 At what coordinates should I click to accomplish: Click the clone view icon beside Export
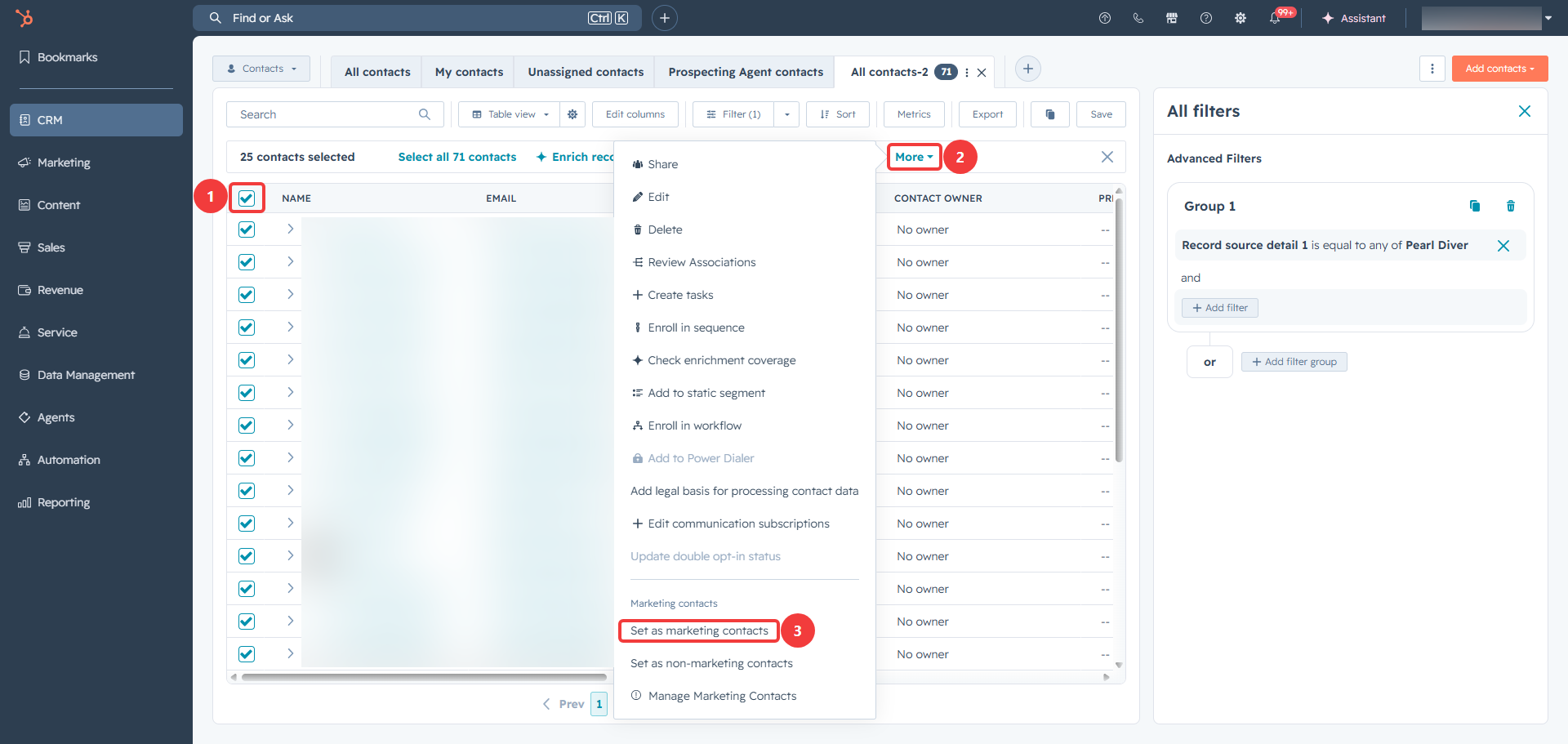(x=1050, y=114)
